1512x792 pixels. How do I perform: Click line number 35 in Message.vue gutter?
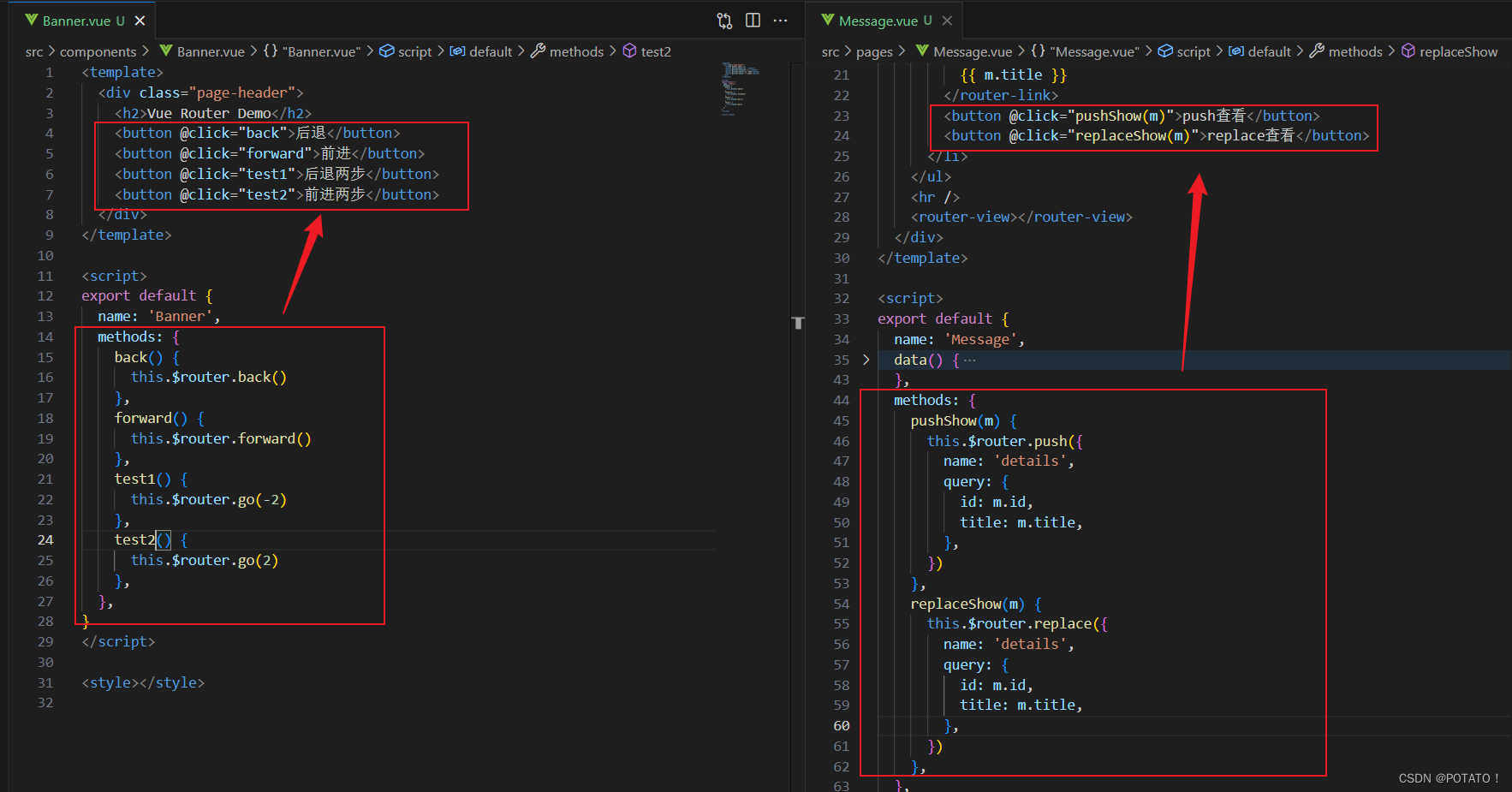pyautogui.click(x=842, y=360)
